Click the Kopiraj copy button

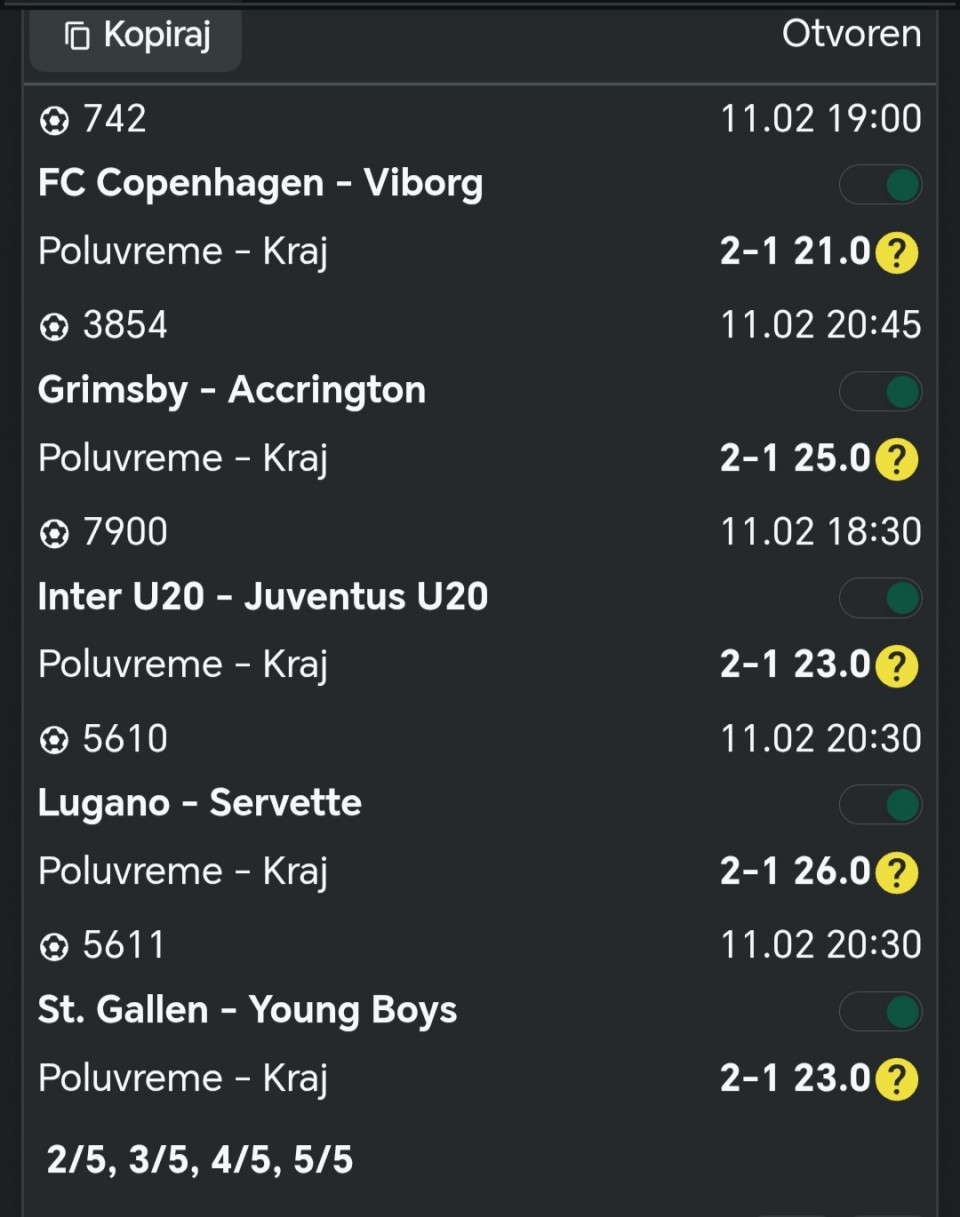click(x=136, y=37)
